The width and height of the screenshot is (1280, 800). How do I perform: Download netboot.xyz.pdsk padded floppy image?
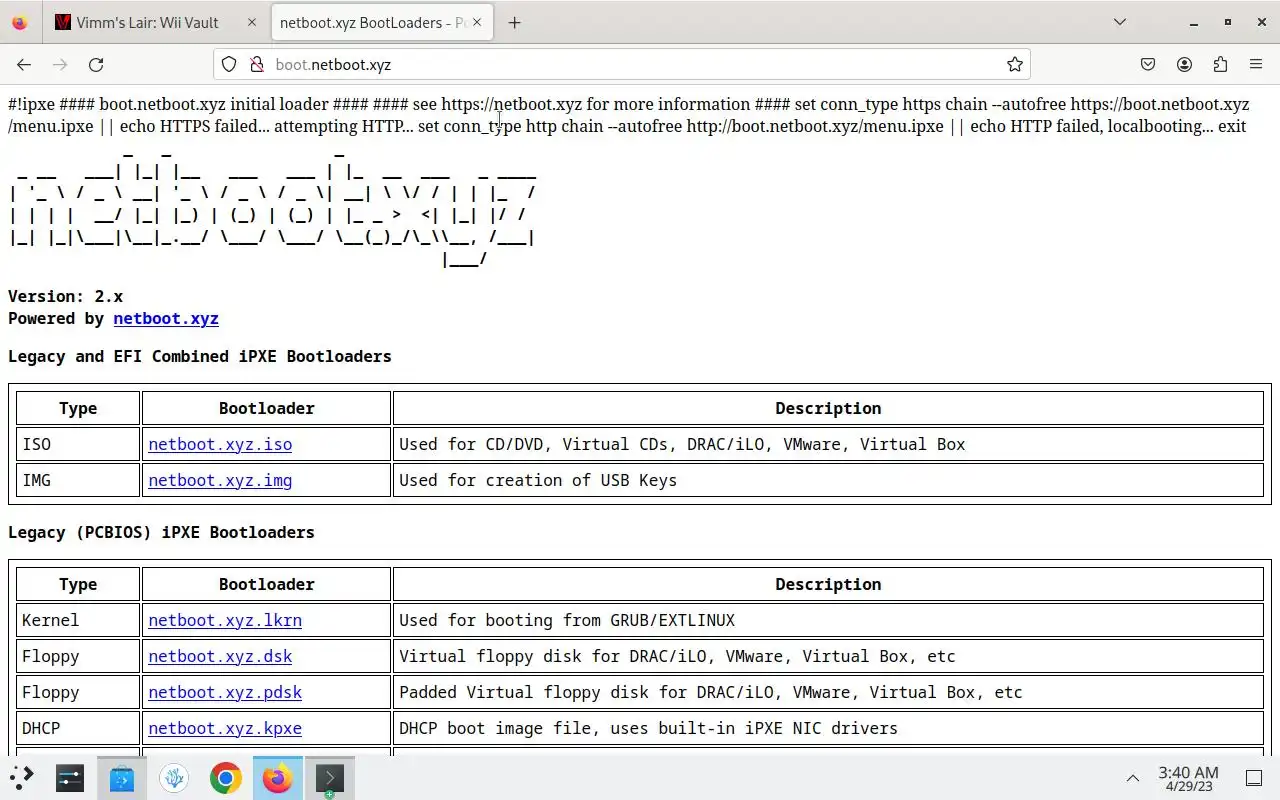pos(225,692)
